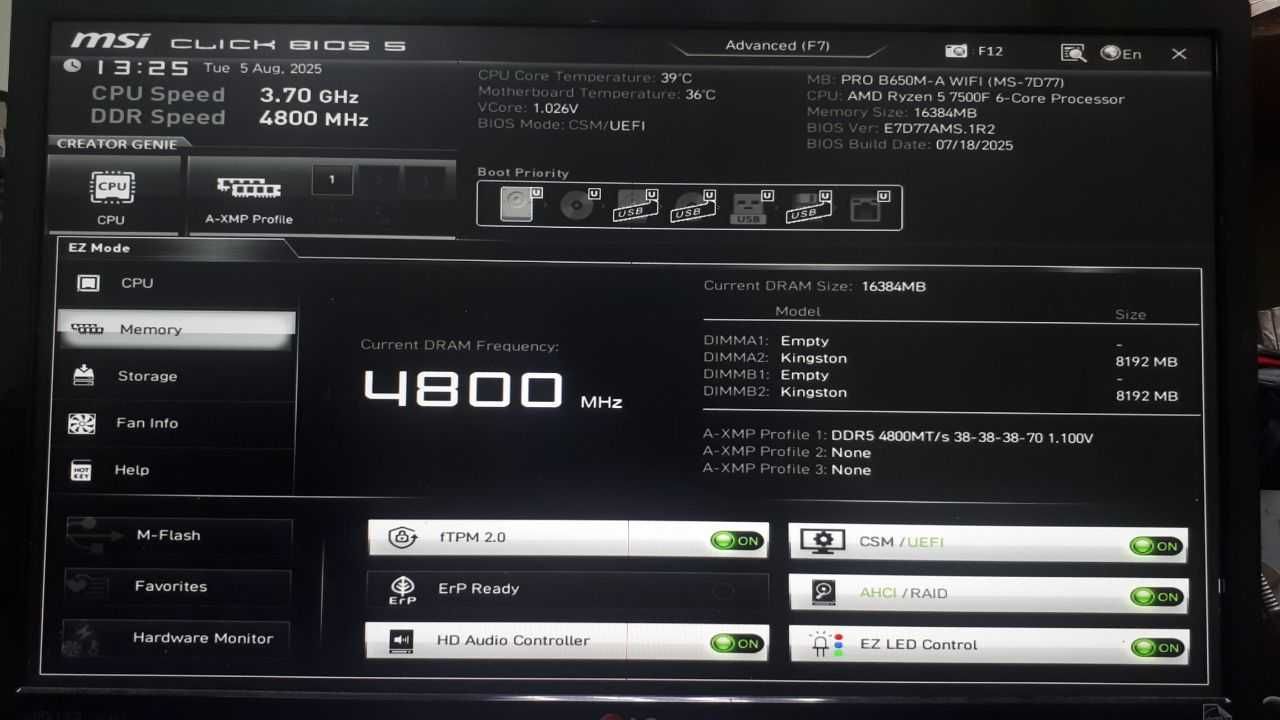Click the 13:25 time display
Viewport: 1280px width, 720px height.
(142, 68)
